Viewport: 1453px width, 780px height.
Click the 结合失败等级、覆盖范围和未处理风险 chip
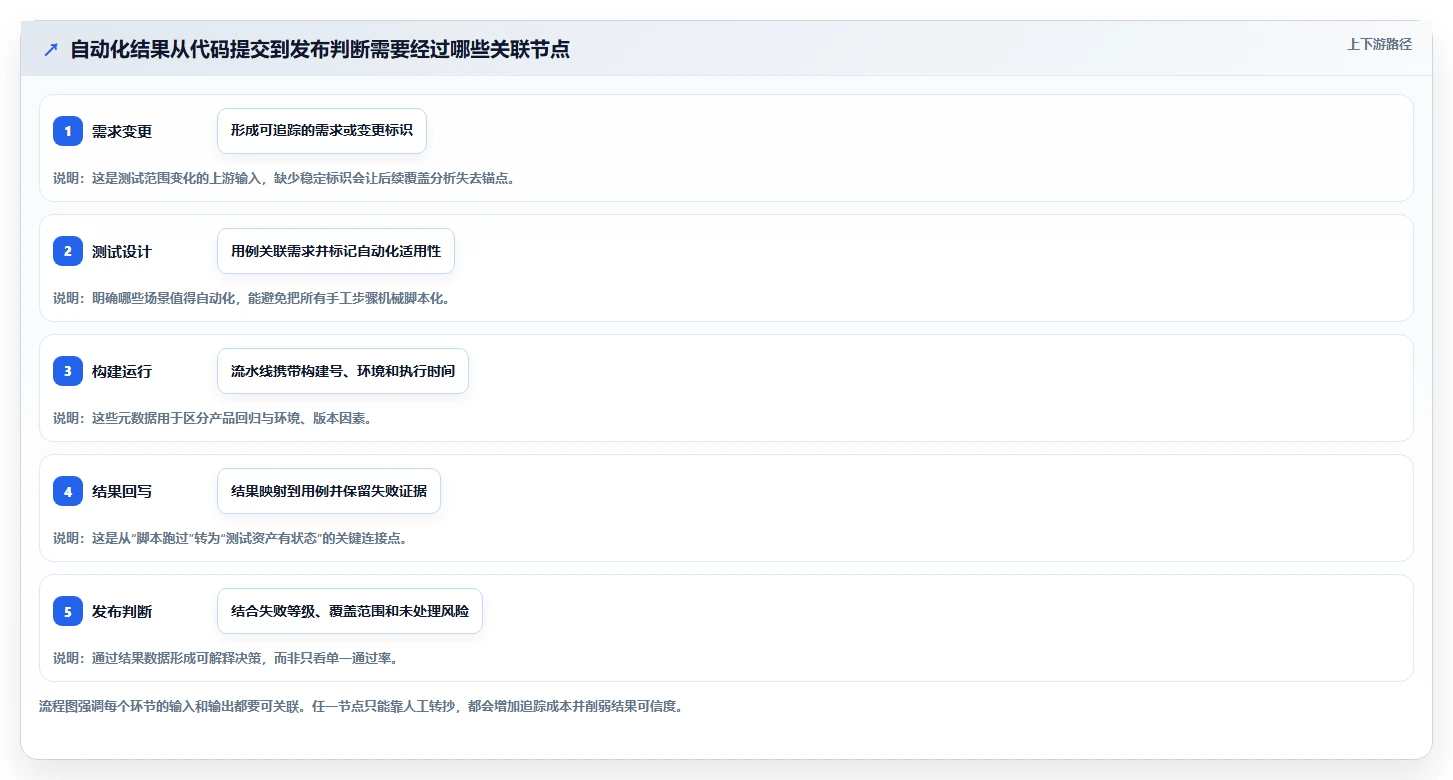coord(350,611)
